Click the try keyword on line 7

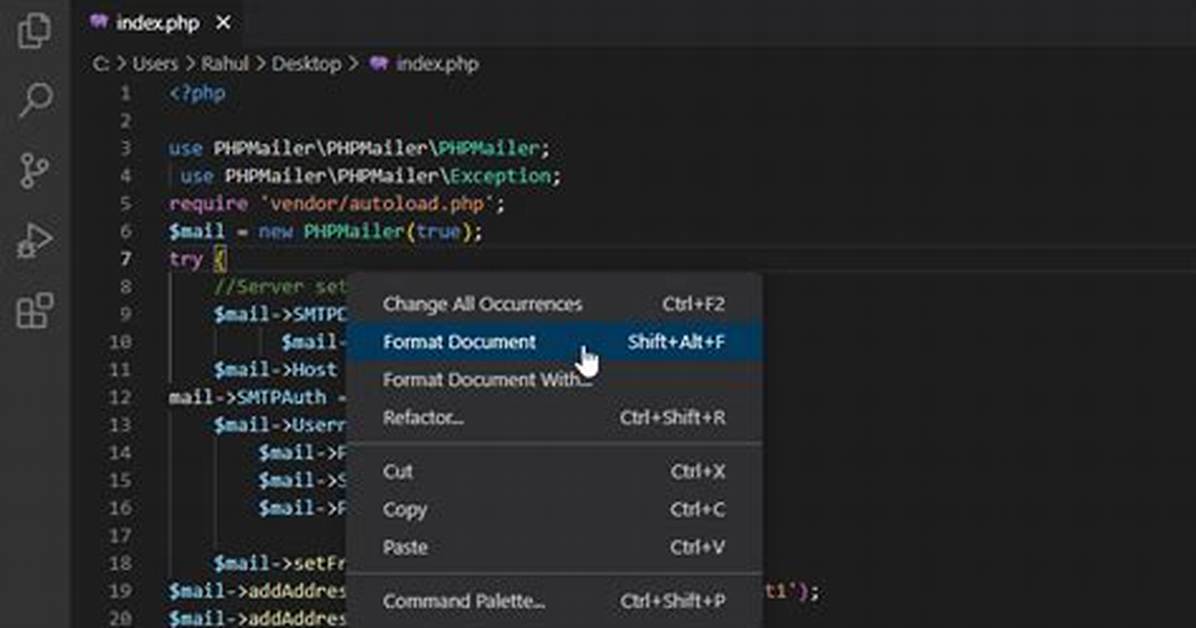185,259
